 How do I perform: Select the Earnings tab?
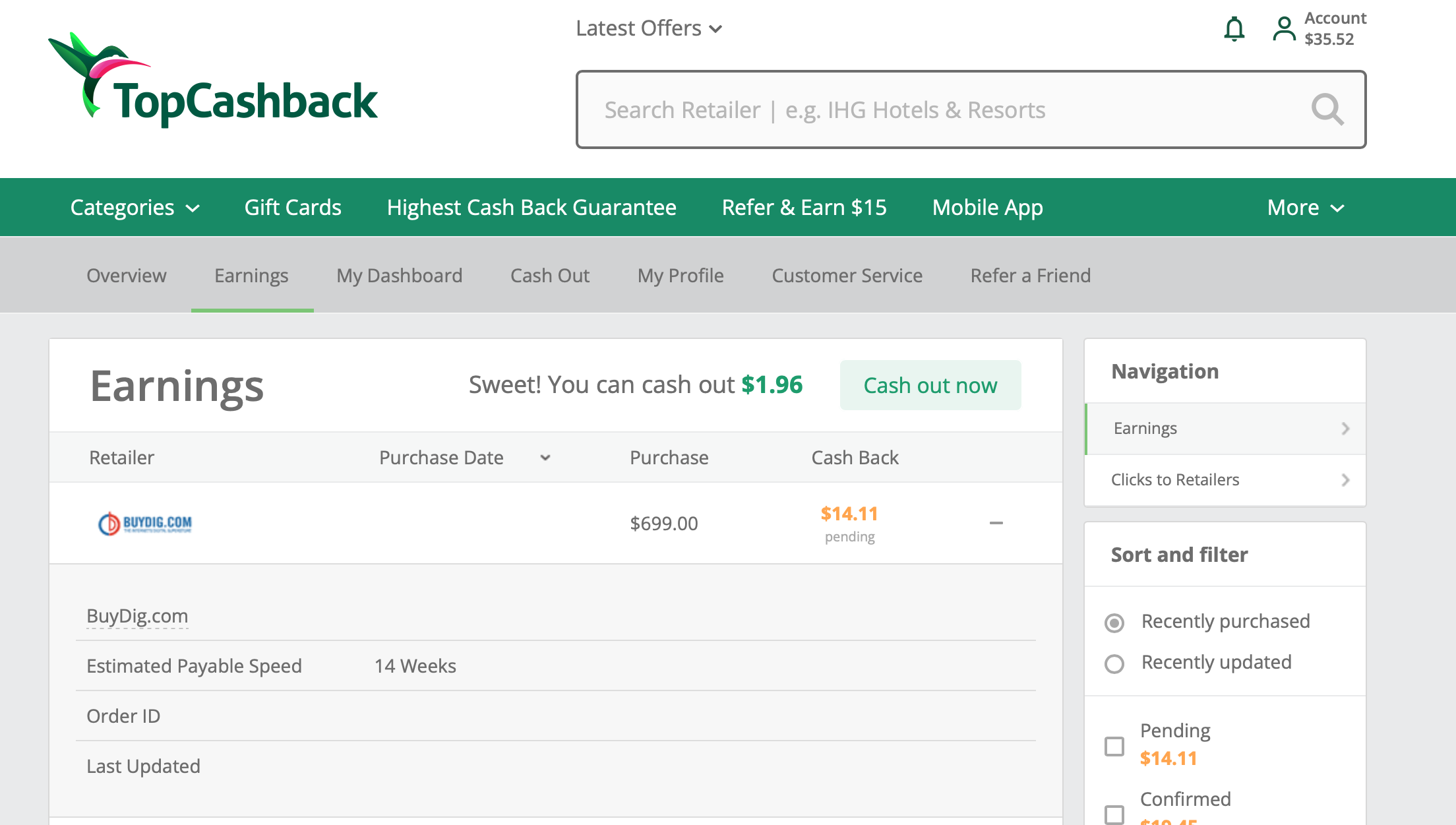(x=251, y=276)
